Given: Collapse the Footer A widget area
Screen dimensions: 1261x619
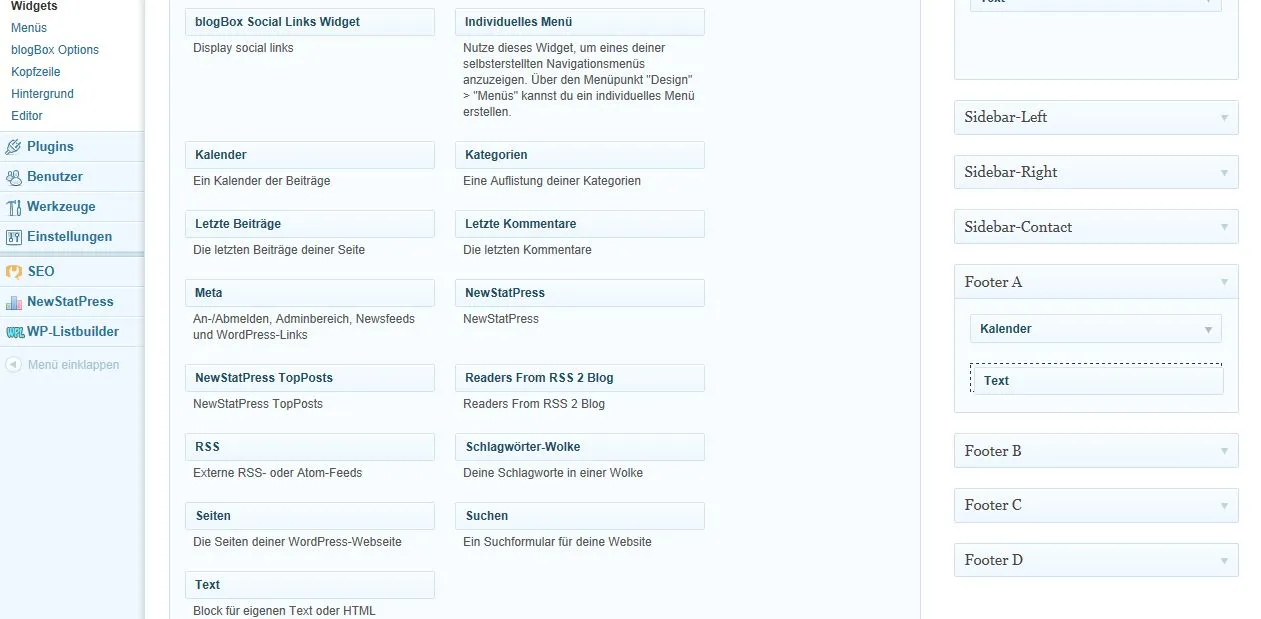Looking at the screenshot, I should click(1224, 282).
